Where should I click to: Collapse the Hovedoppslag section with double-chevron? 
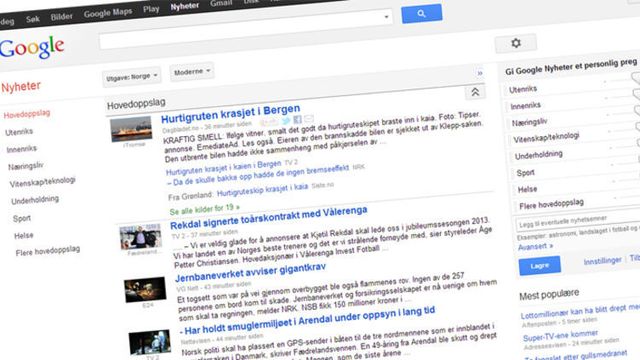475,92
